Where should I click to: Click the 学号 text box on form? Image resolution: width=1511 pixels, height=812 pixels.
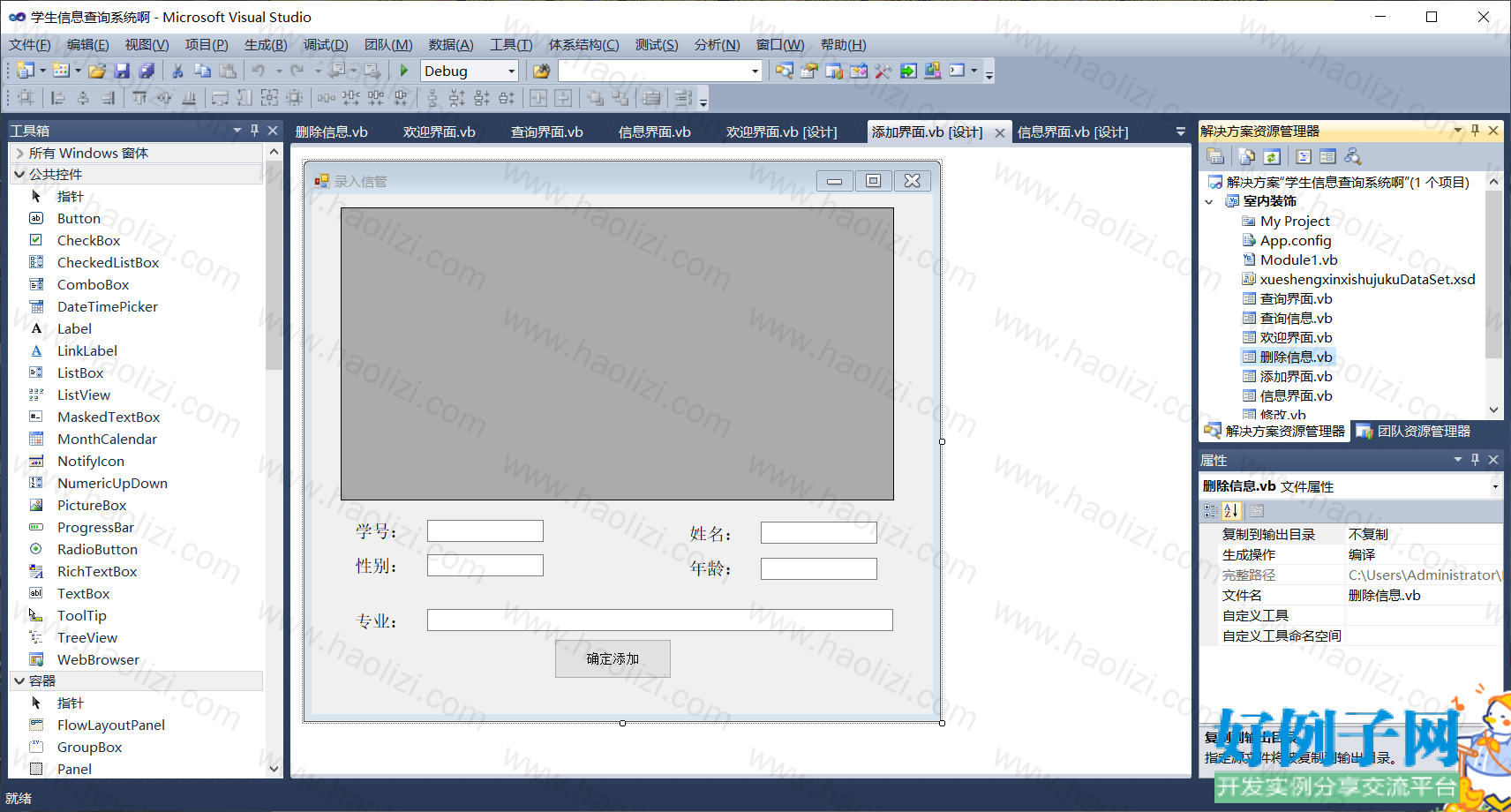click(485, 530)
